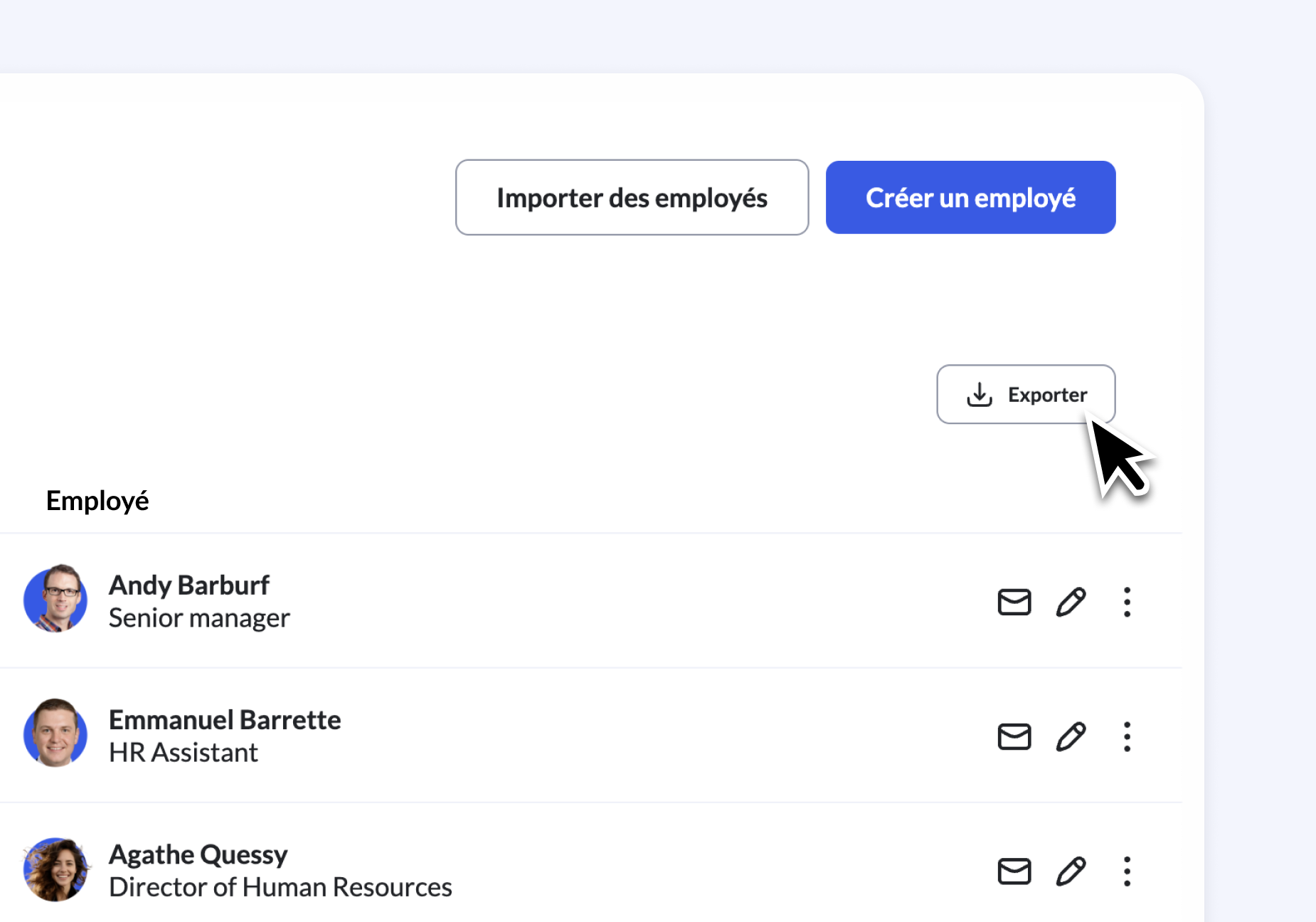This screenshot has height=922, width=1316.
Task: Click the Senior manager job title
Action: pyautogui.click(x=199, y=618)
